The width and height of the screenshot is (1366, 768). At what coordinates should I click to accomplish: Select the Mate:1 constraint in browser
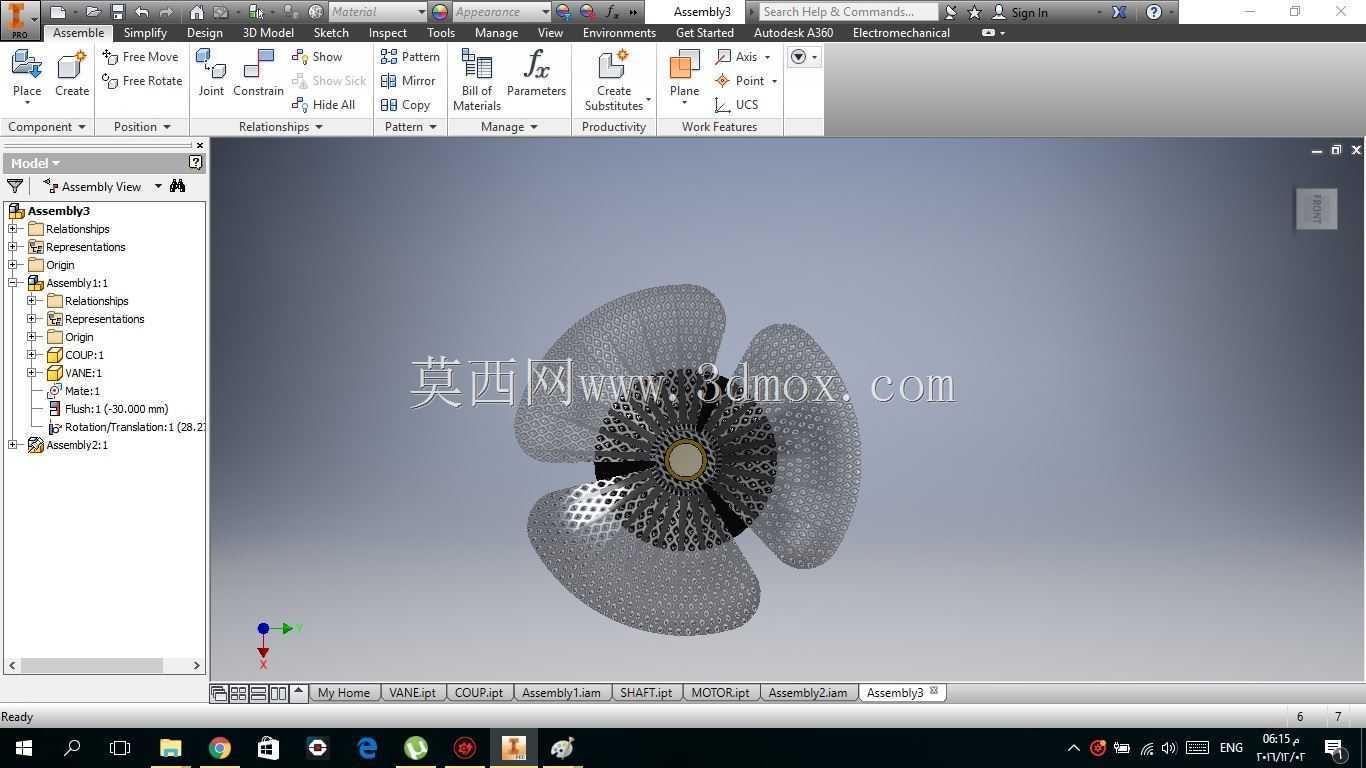pos(82,391)
